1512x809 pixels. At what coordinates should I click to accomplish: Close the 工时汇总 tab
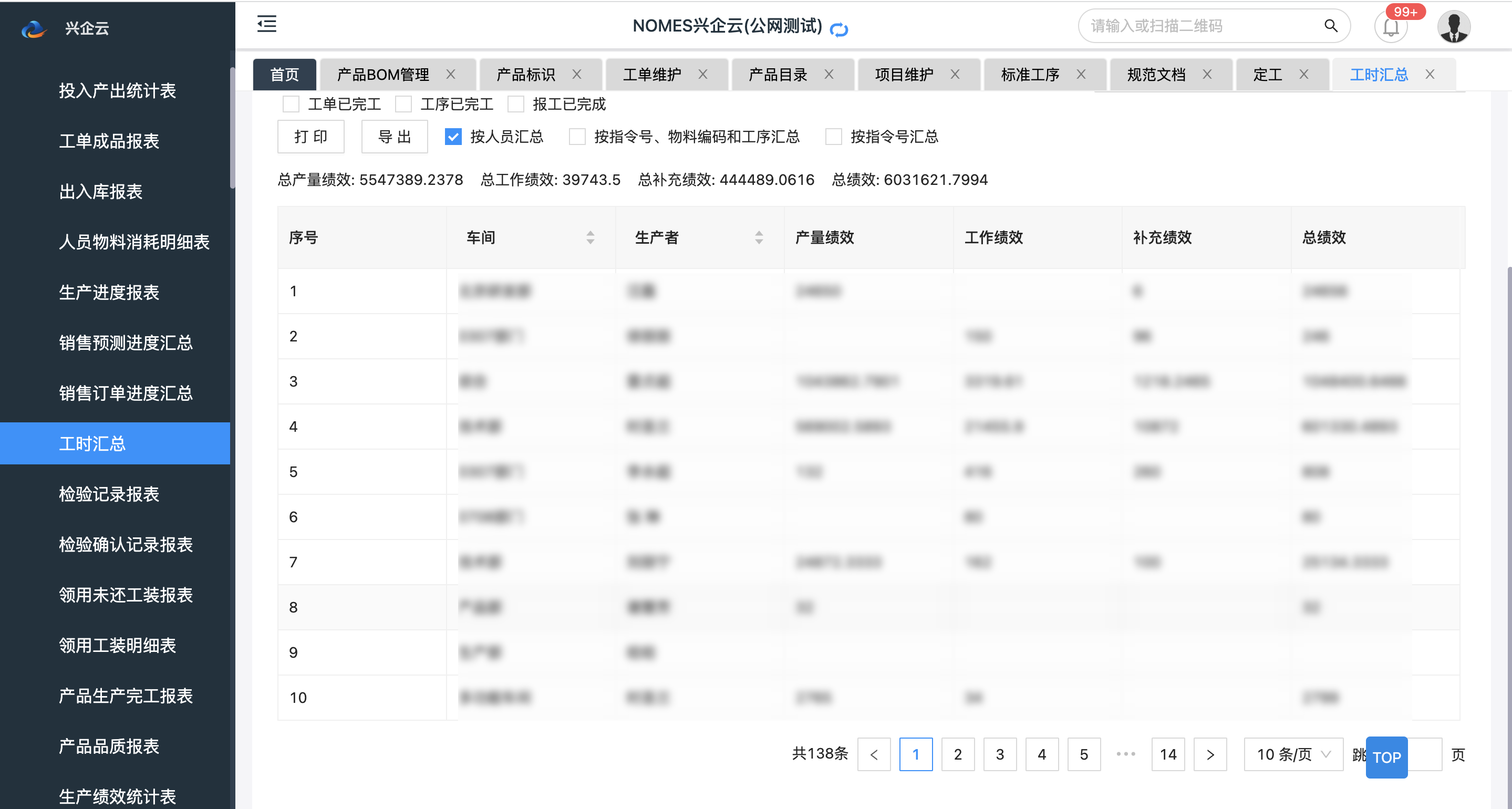pos(1430,74)
